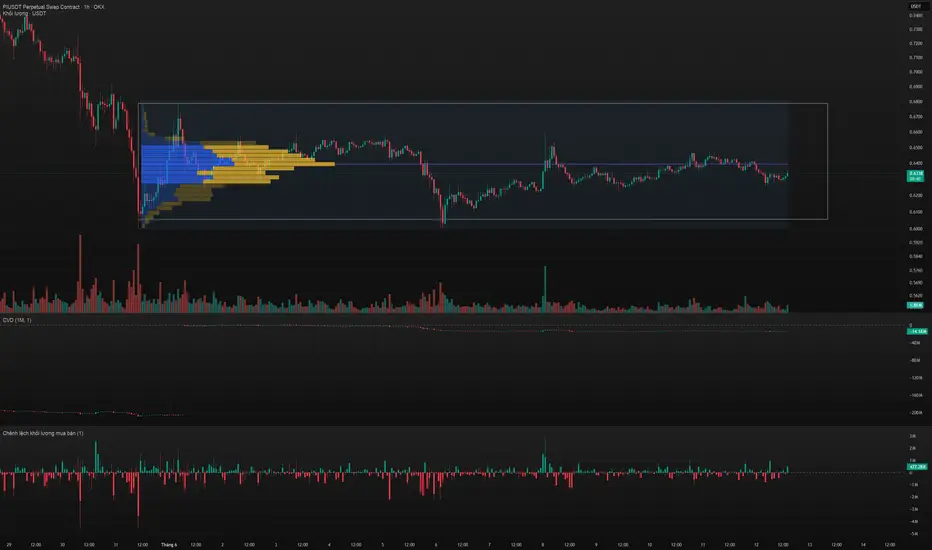Select the Chênh lệch khối lượng mua bán legend

(x=43, y=433)
